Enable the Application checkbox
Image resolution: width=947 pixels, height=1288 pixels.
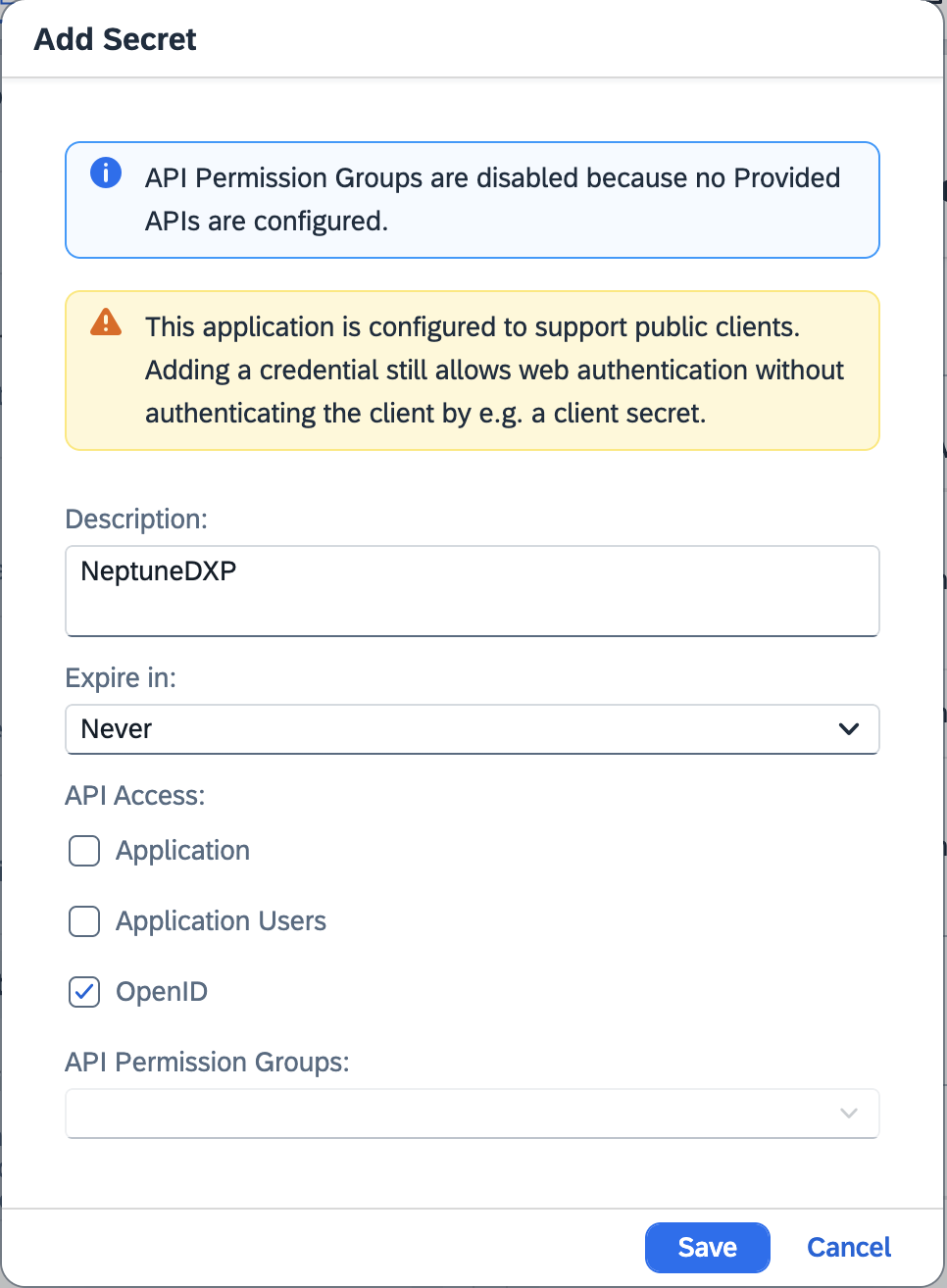84,851
